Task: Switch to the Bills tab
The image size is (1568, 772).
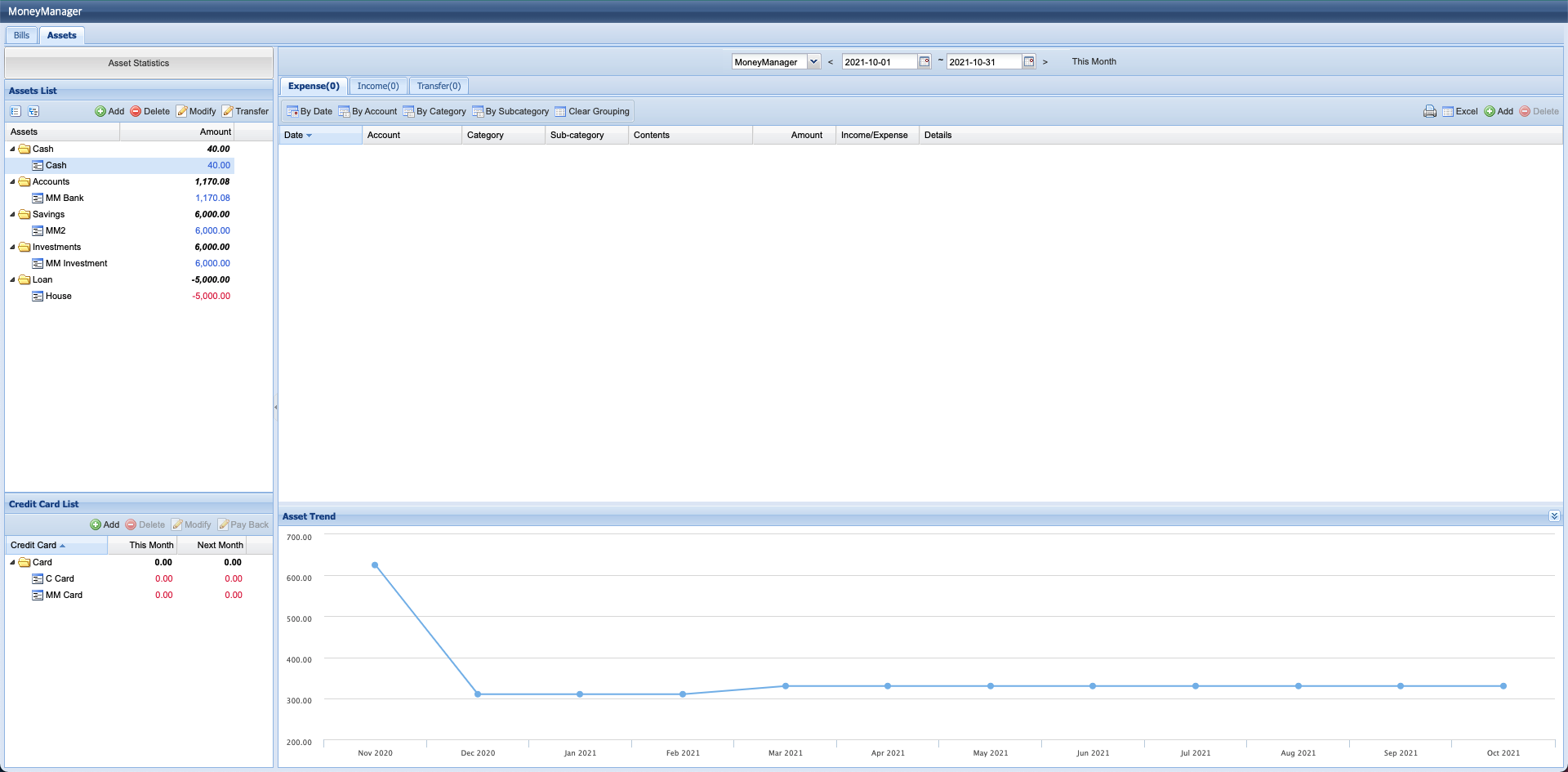Action: pos(21,35)
